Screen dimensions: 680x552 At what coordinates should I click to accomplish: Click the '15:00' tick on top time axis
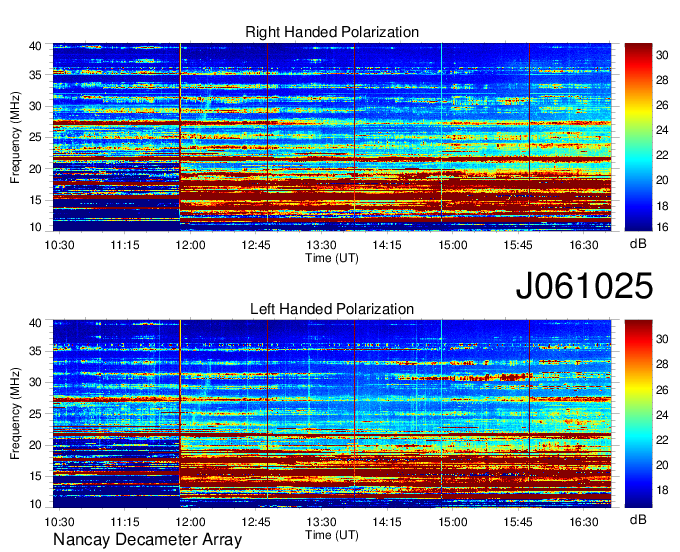pos(452,245)
